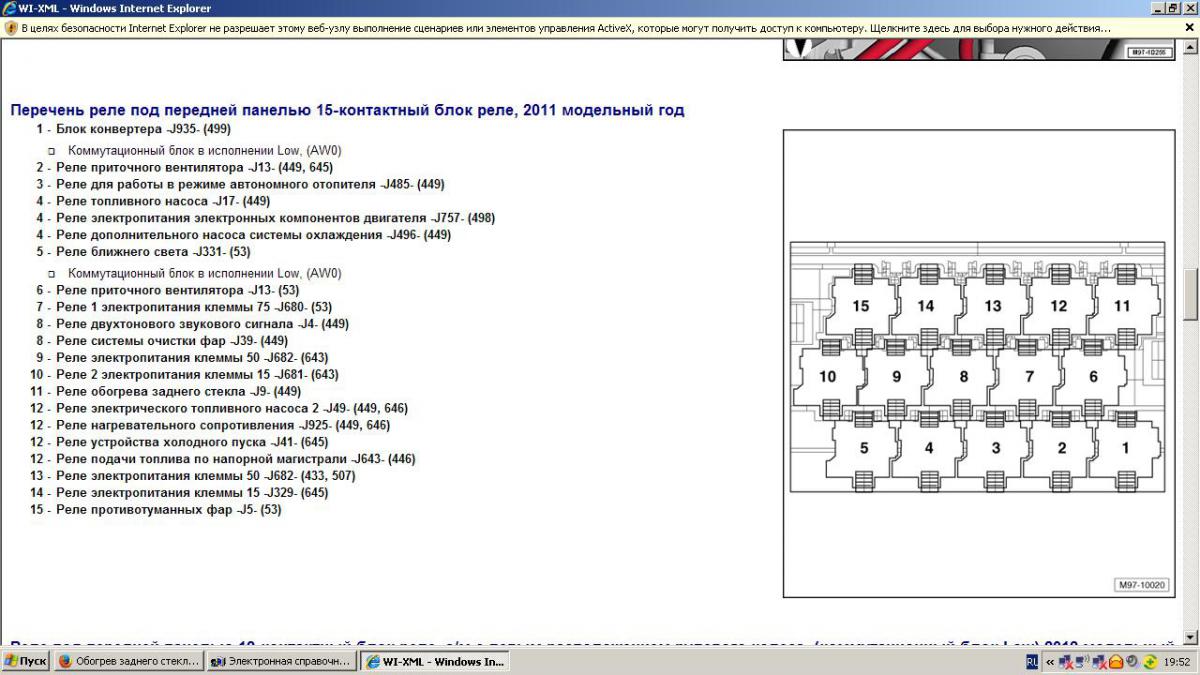
Task: Click relay slot 1 in the relay block diagram
Action: [1125, 448]
